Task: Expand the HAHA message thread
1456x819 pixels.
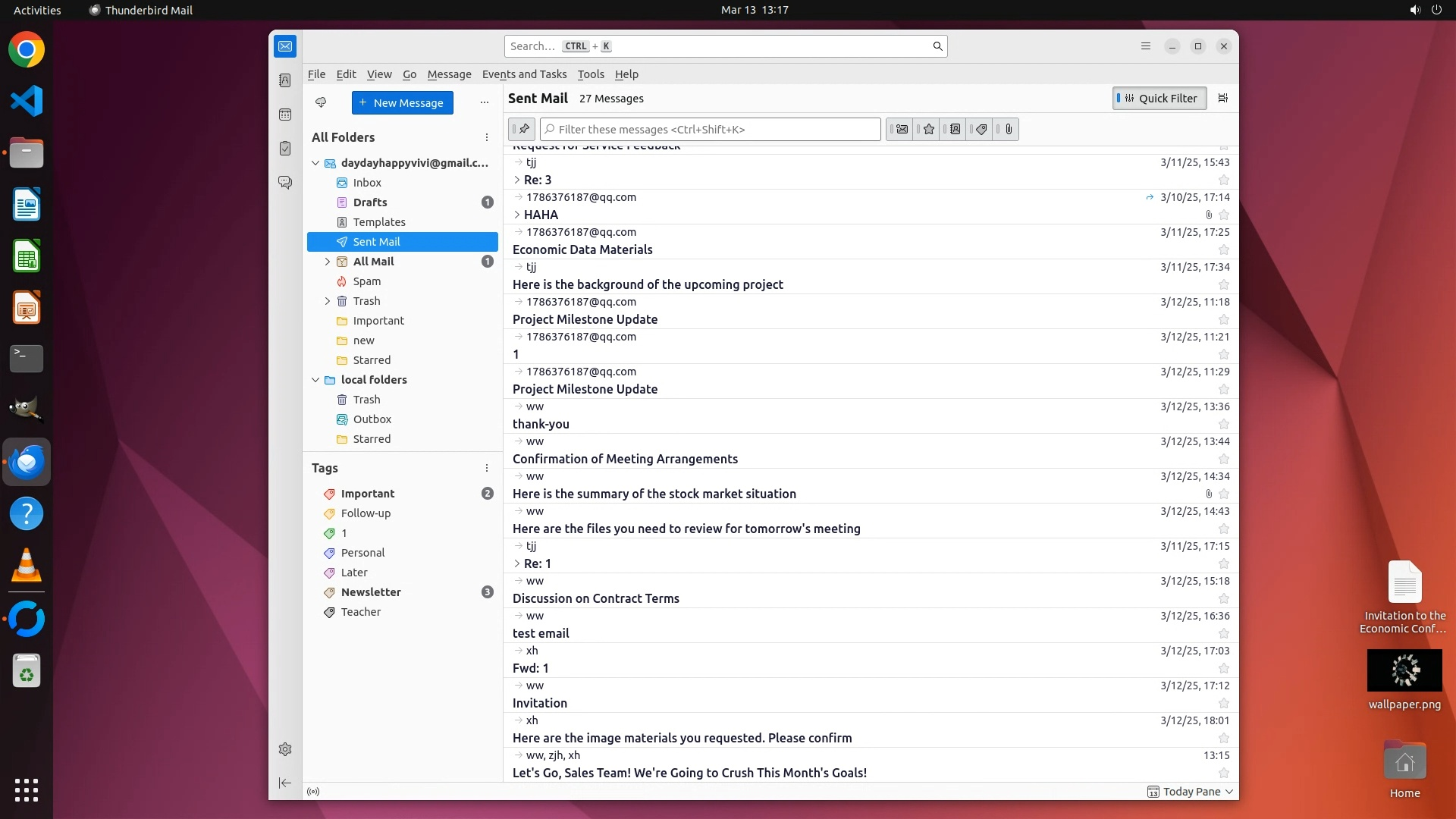Action: point(517,215)
